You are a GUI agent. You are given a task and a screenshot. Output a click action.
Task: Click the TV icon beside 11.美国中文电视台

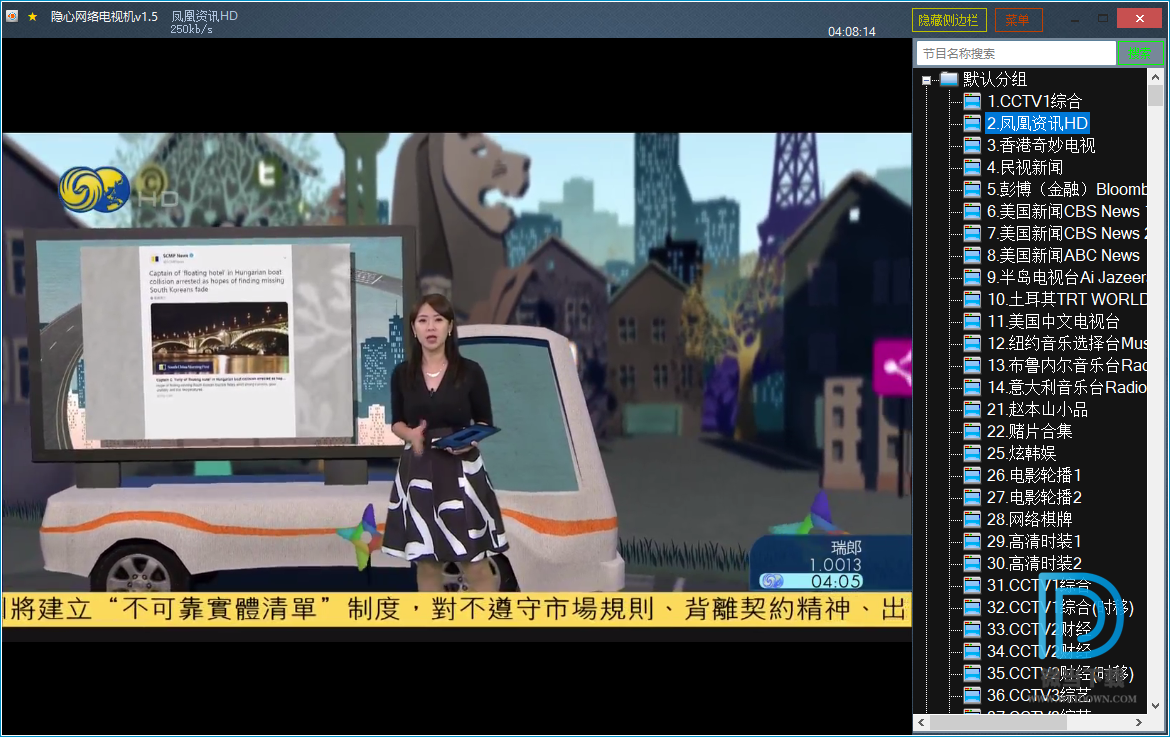pyautogui.click(x=972, y=322)
